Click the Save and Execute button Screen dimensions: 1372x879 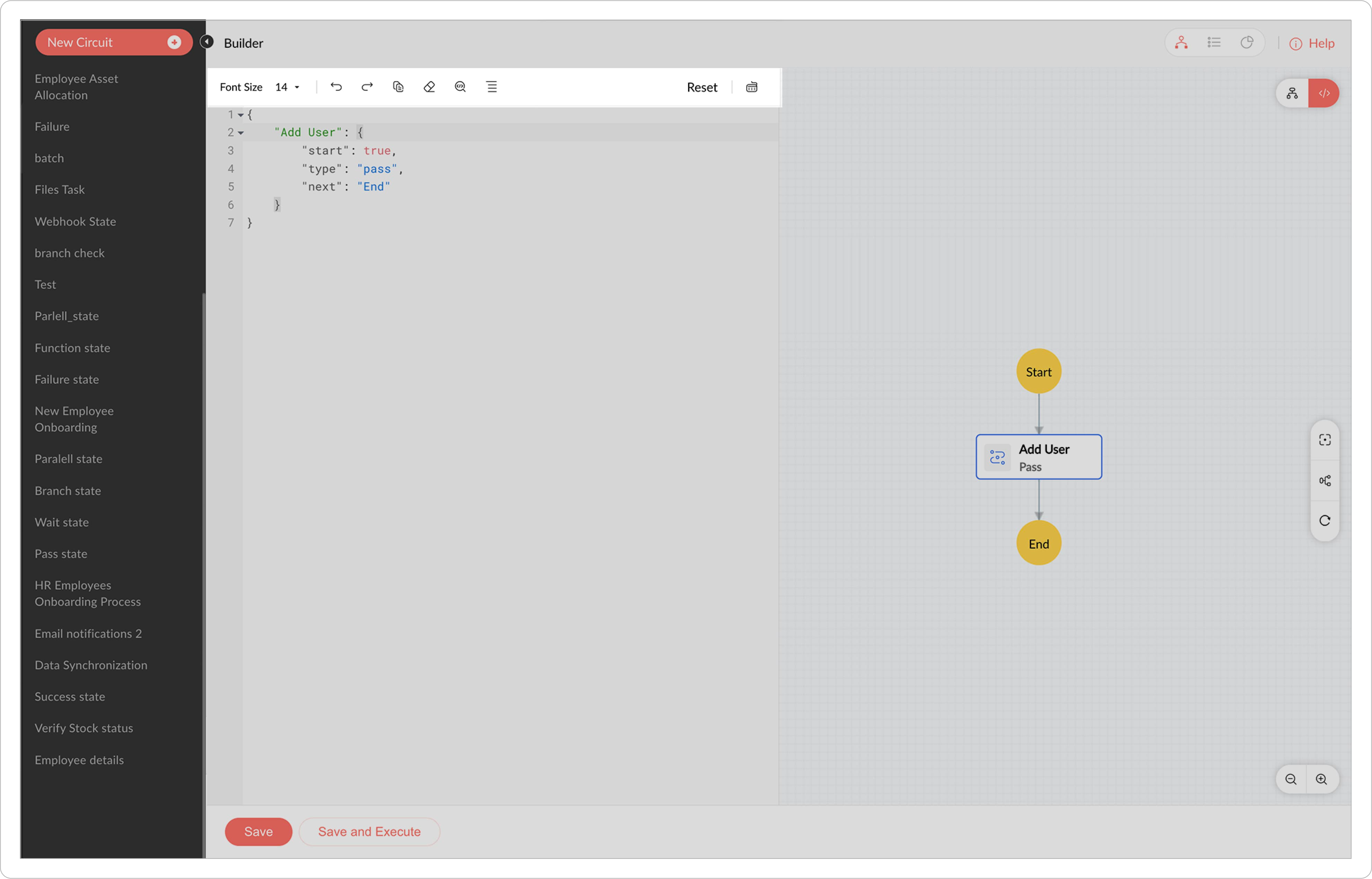click(x=369, y=832)
